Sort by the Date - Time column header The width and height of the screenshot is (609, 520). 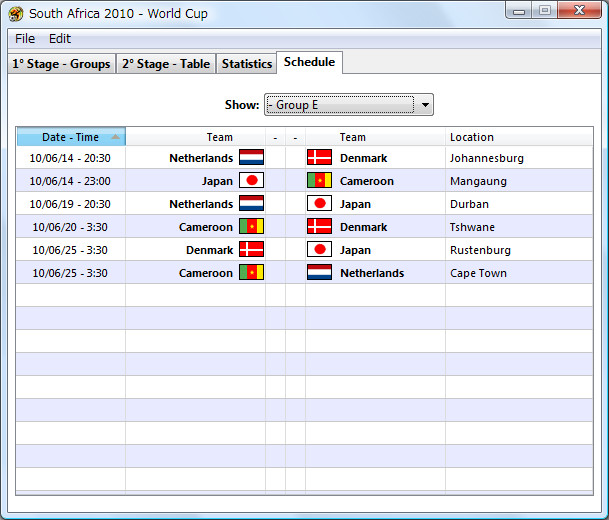(71, 137)
